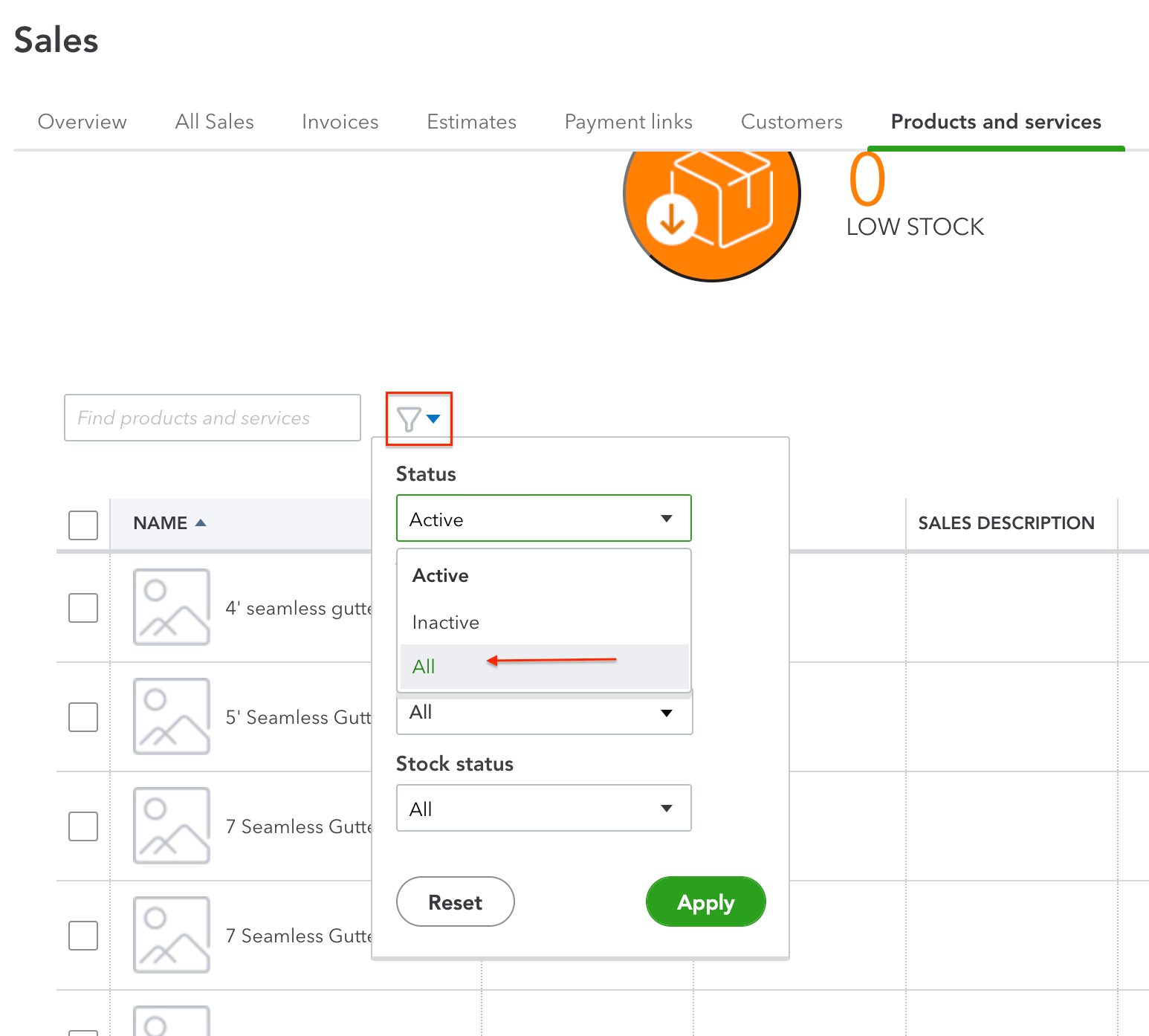This screenshot has height=1036, width=1149.
Task: Click the blue dropdown arrow next to the funnel
Action: click(x=435, y=418)
